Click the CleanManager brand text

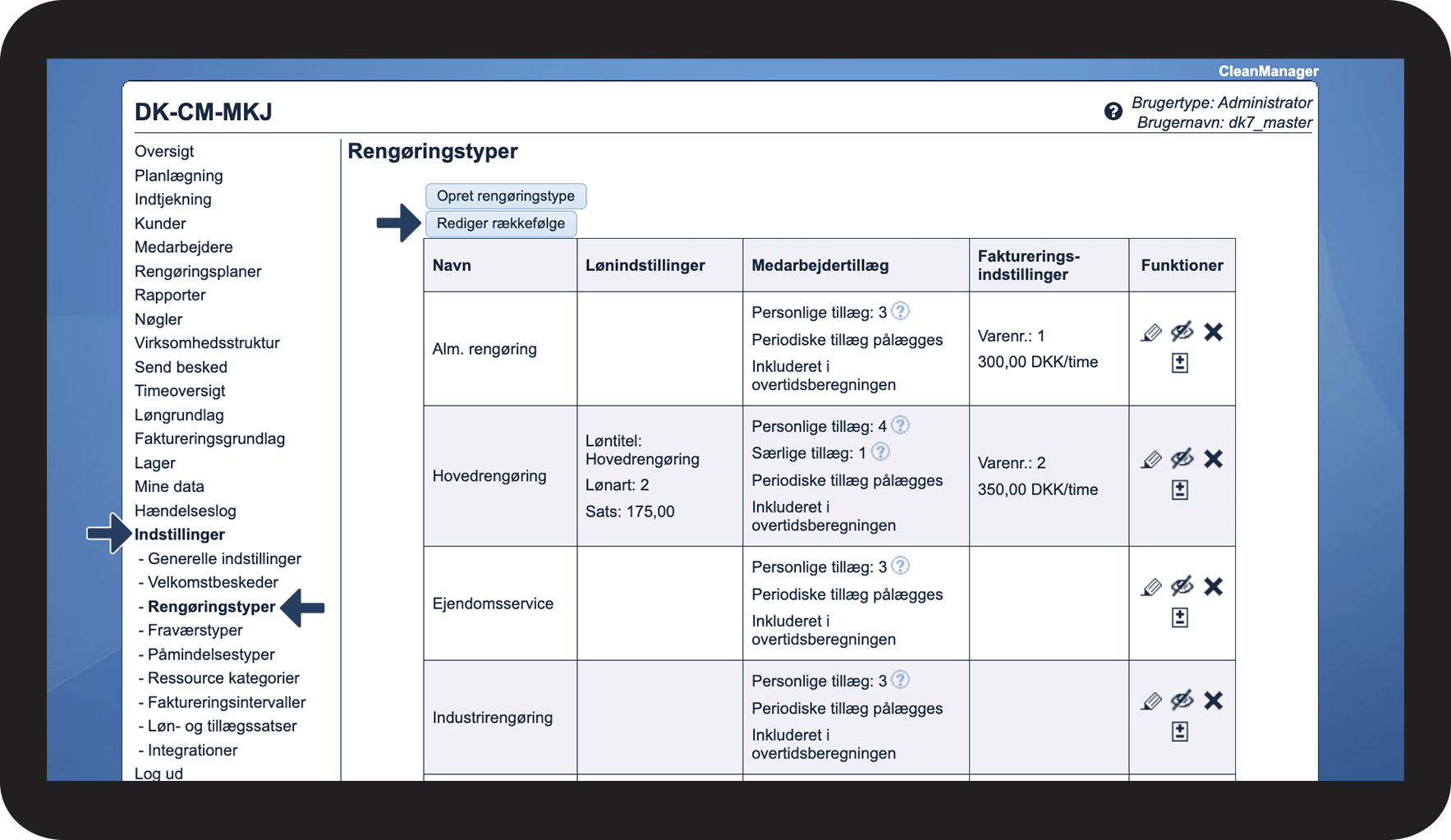(x=1268, y=71)
